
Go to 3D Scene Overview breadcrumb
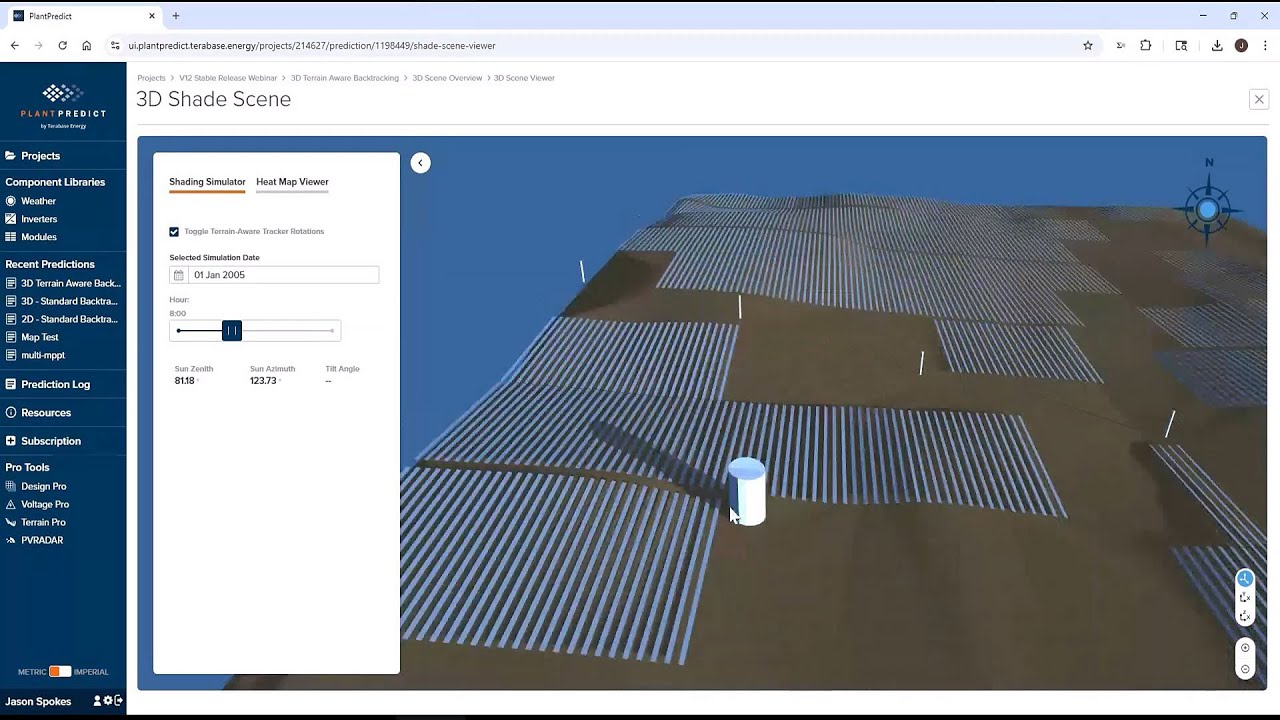[x=447, y=78]
